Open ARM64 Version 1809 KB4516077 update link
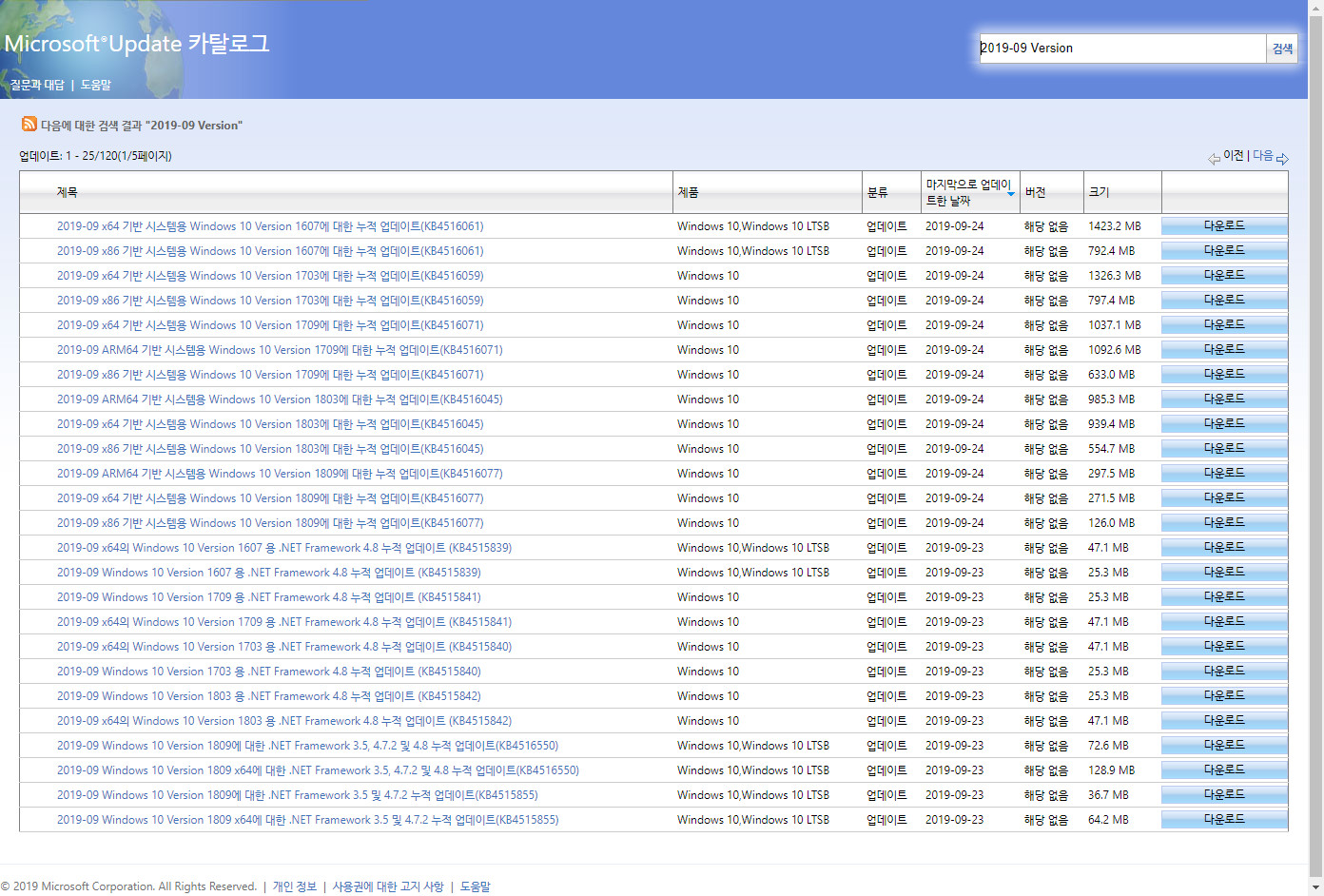This screenshot has height=896, width=1324. 280,474
